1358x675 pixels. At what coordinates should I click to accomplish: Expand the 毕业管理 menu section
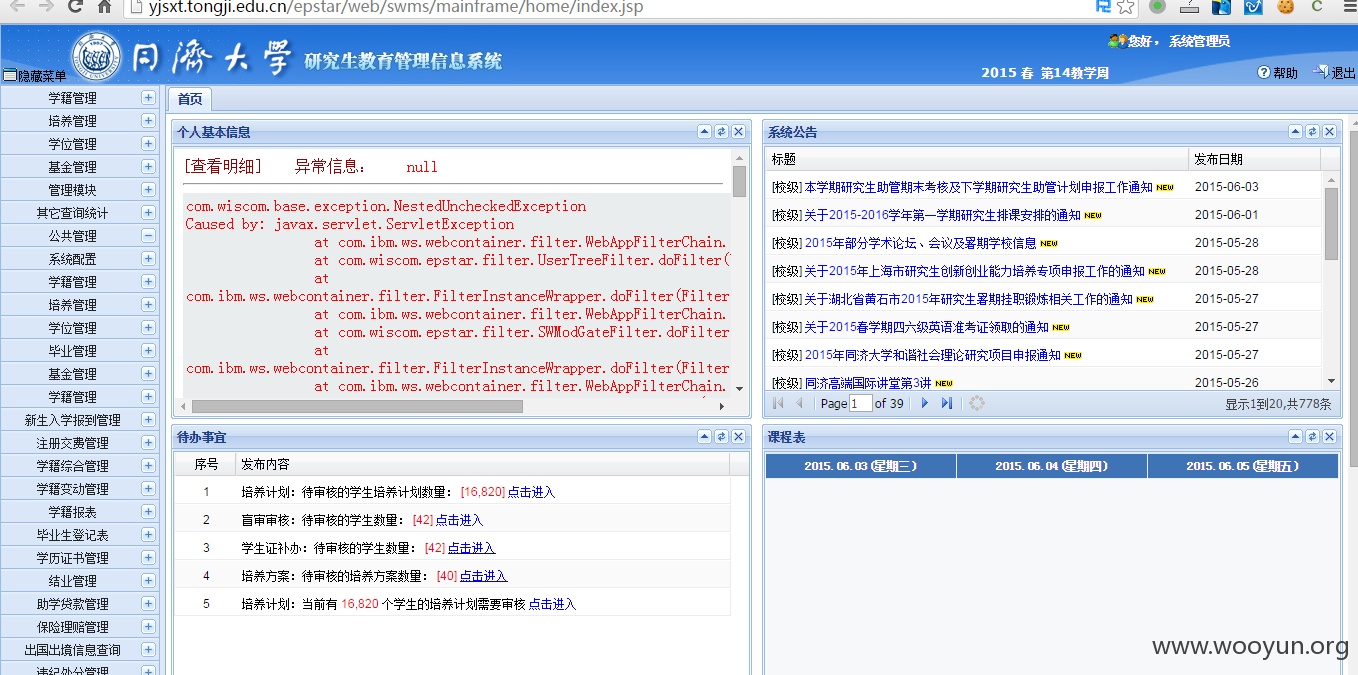click(148, 351)
